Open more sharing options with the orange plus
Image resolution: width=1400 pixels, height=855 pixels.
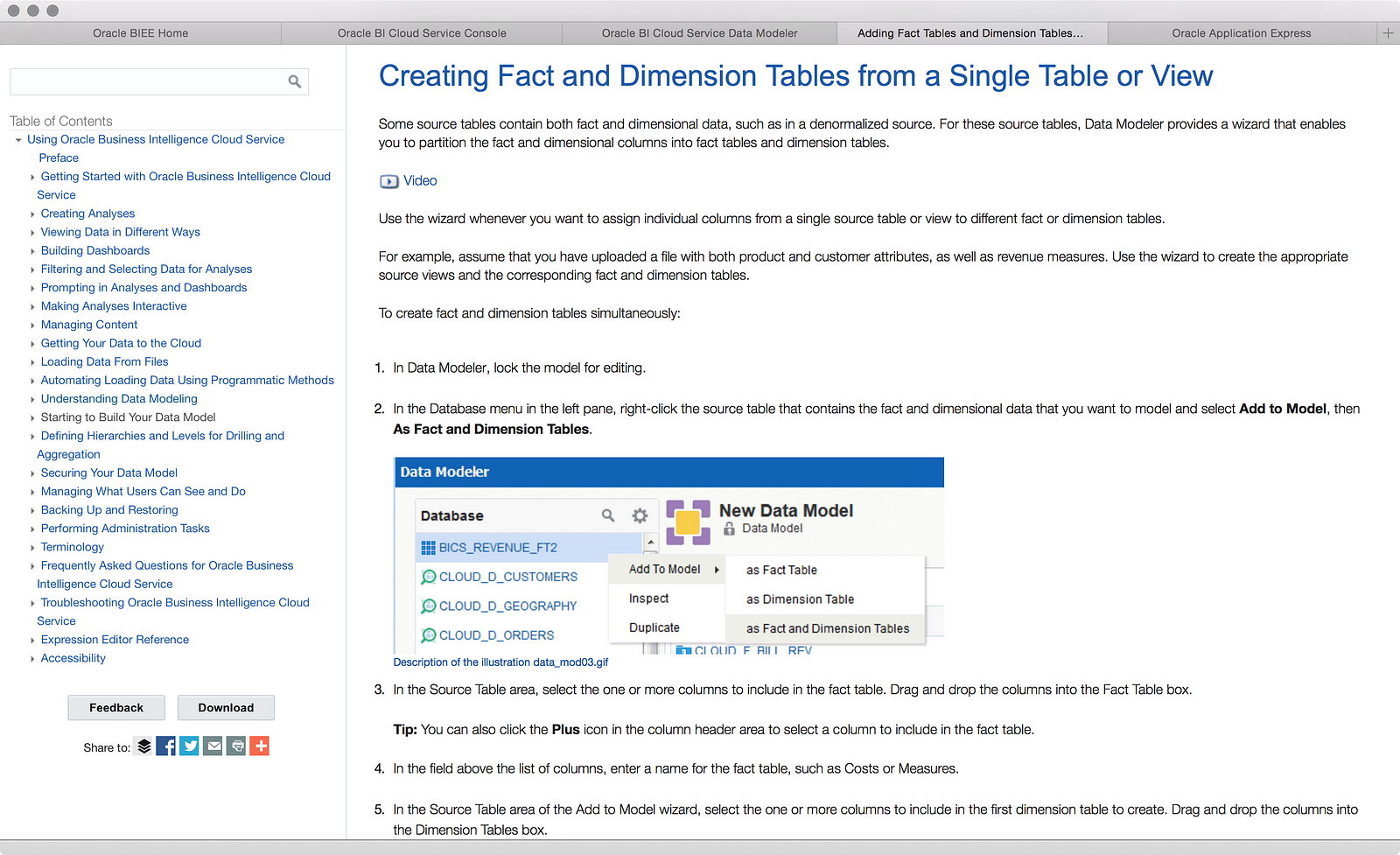coord(260,746)
